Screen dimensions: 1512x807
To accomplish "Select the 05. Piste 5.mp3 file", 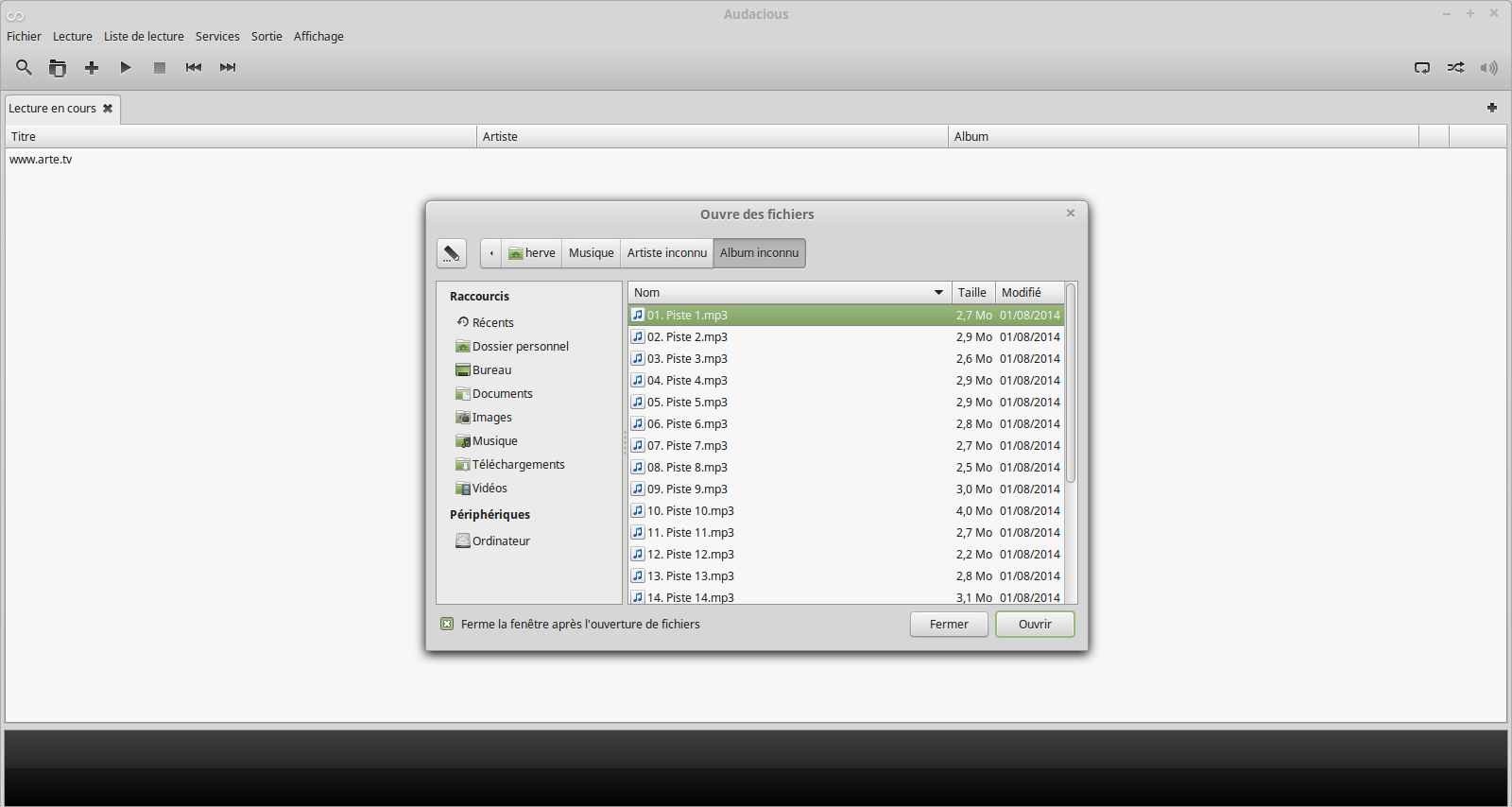I will click(687, 402).
